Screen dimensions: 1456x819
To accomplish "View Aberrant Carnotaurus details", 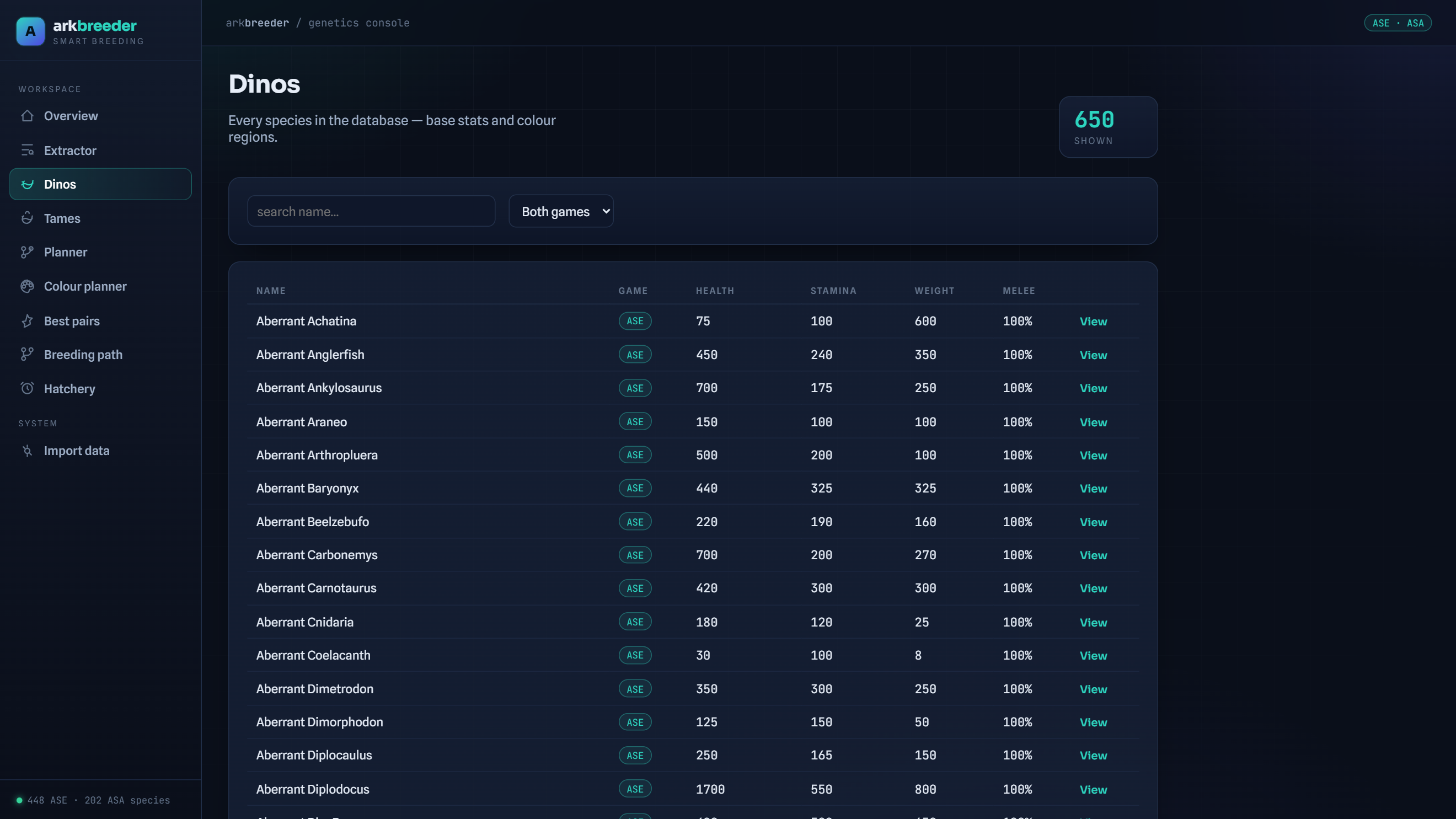I will coord(1093,588).
